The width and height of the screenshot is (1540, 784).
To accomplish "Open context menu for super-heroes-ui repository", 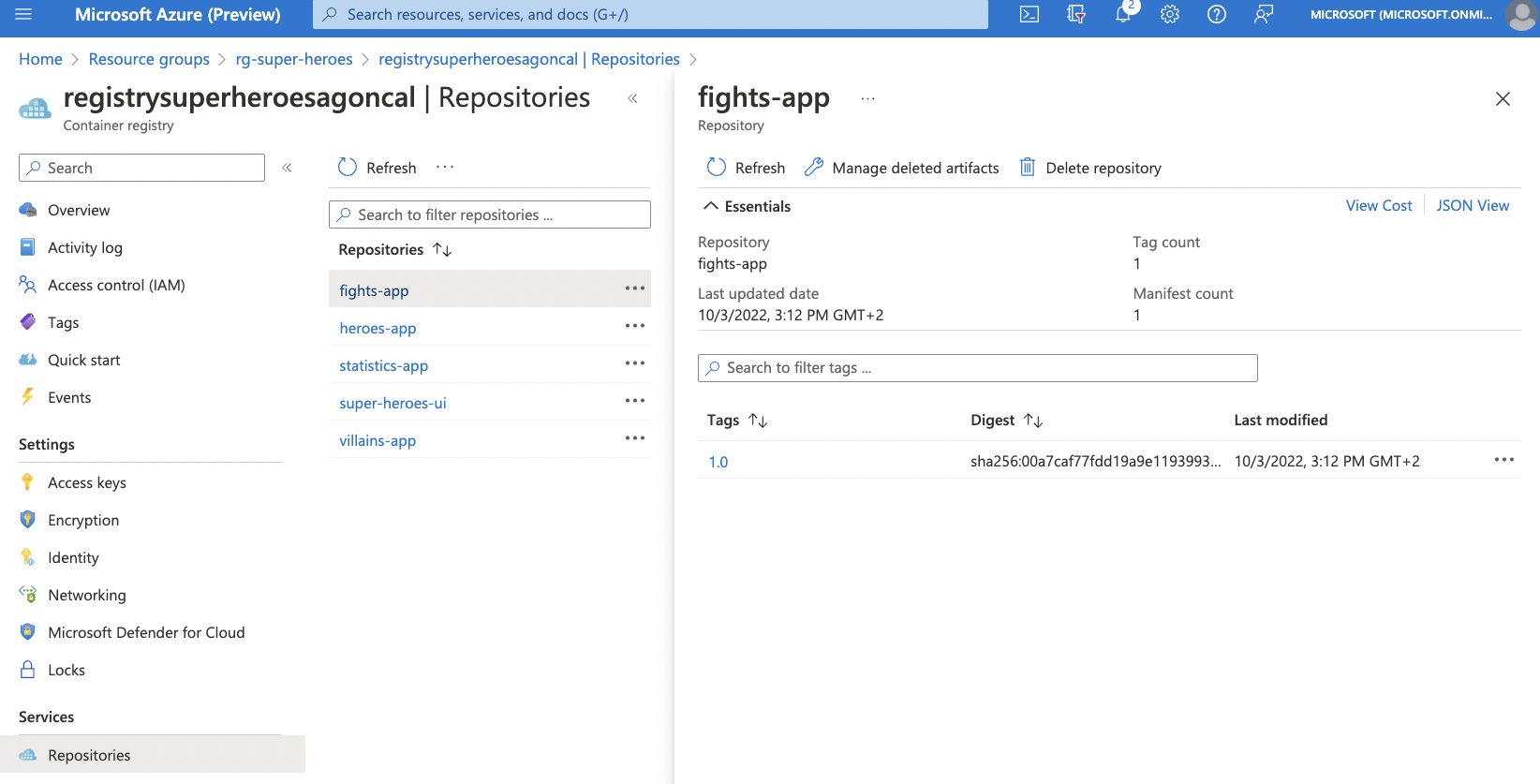I will click(635, 401).
